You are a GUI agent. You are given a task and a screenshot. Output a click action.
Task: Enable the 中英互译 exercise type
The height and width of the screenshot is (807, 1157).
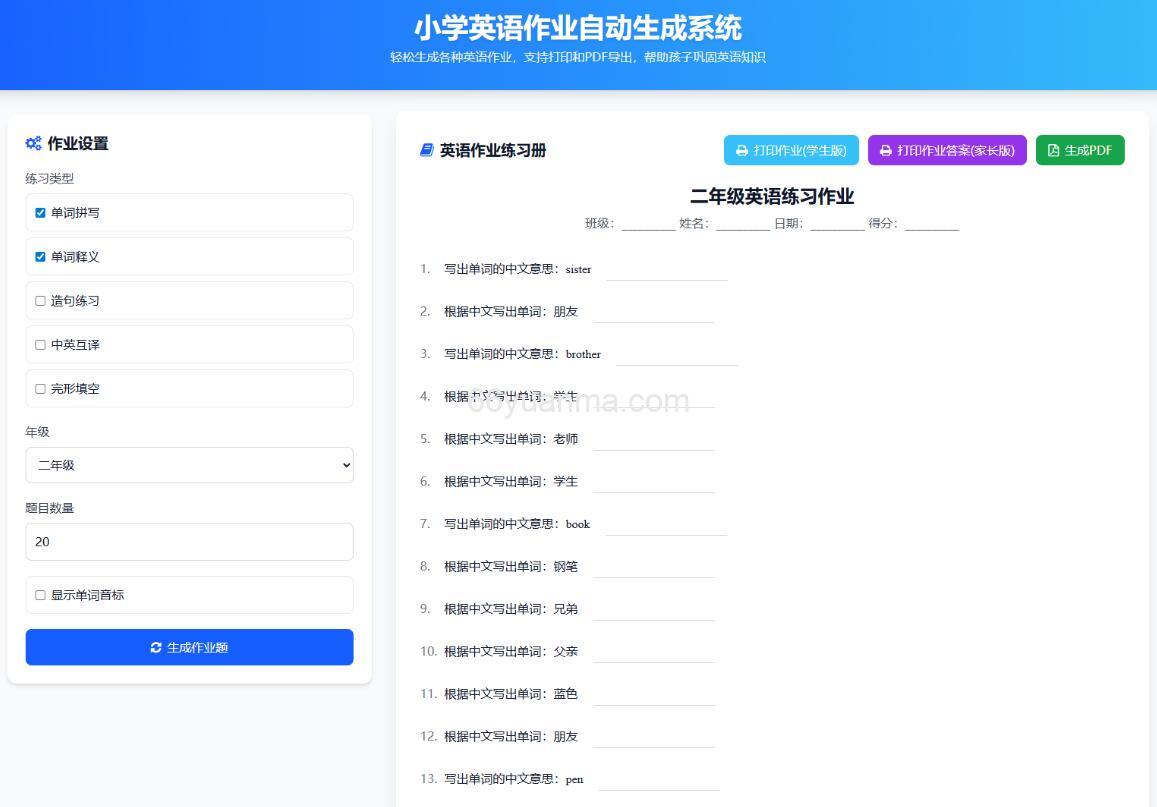click(x=41, y=344)
